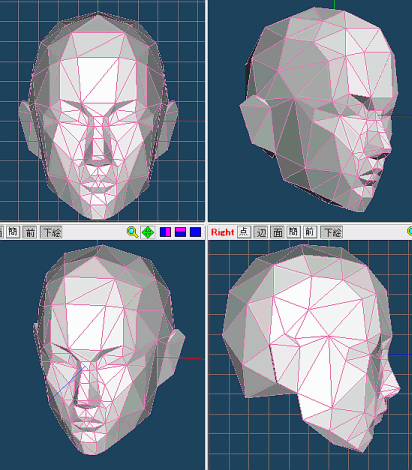This screenshot has height=470, width=412.
Task: Switch to top-bottom split view layout icon
Action: click(180, 232)
